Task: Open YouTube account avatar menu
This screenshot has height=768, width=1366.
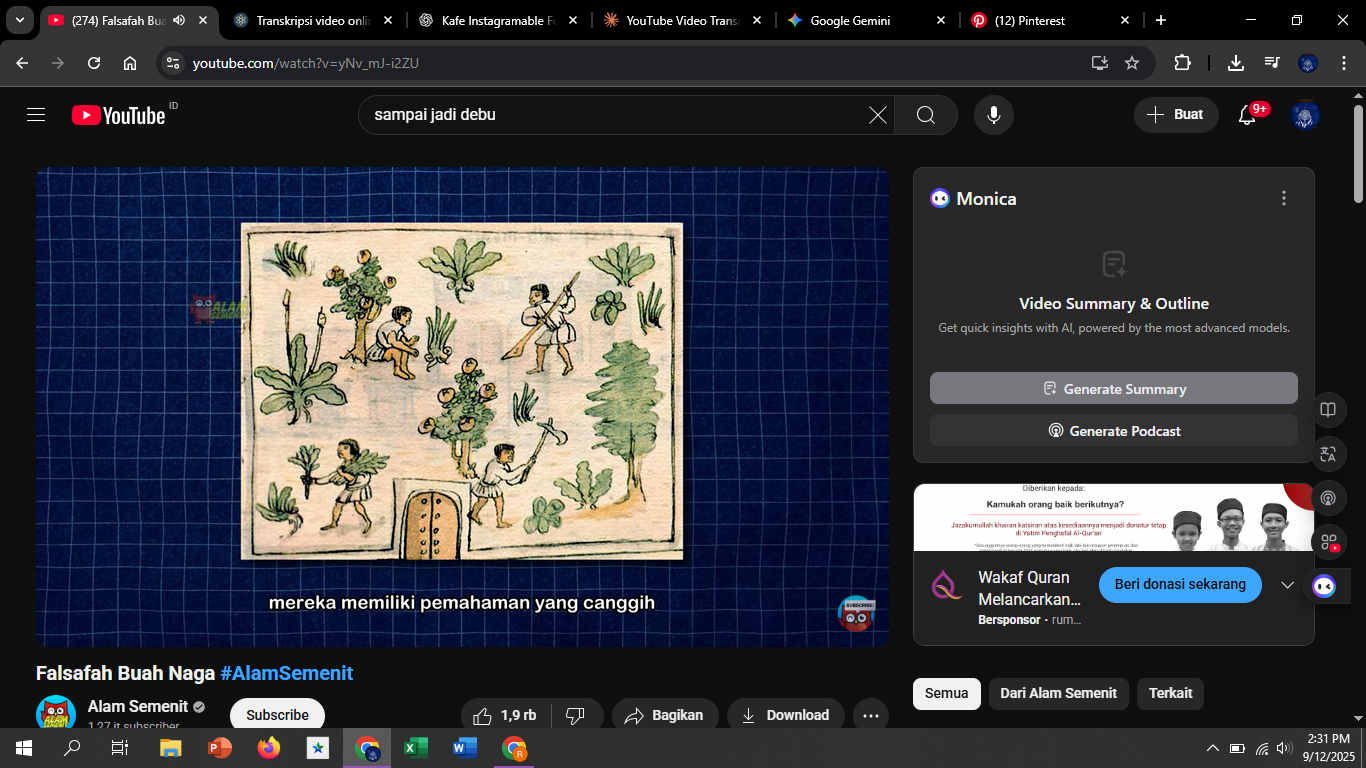Action: (1306, 115)
